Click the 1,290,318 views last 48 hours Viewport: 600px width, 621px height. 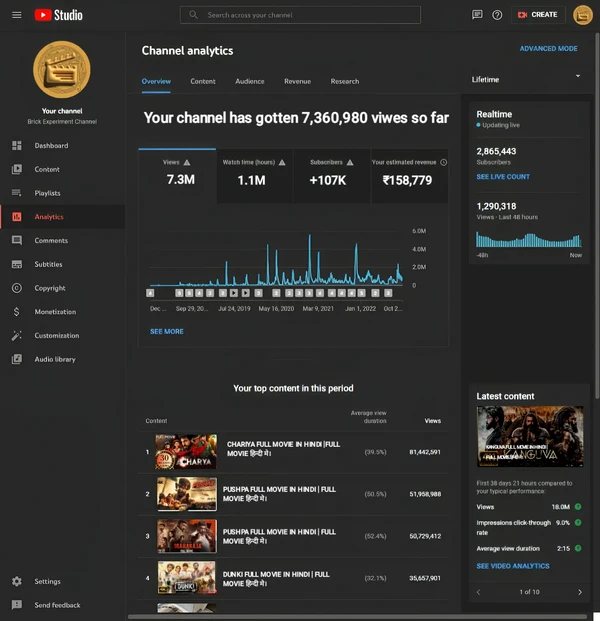pyautogui.click(x=496, y=206)
